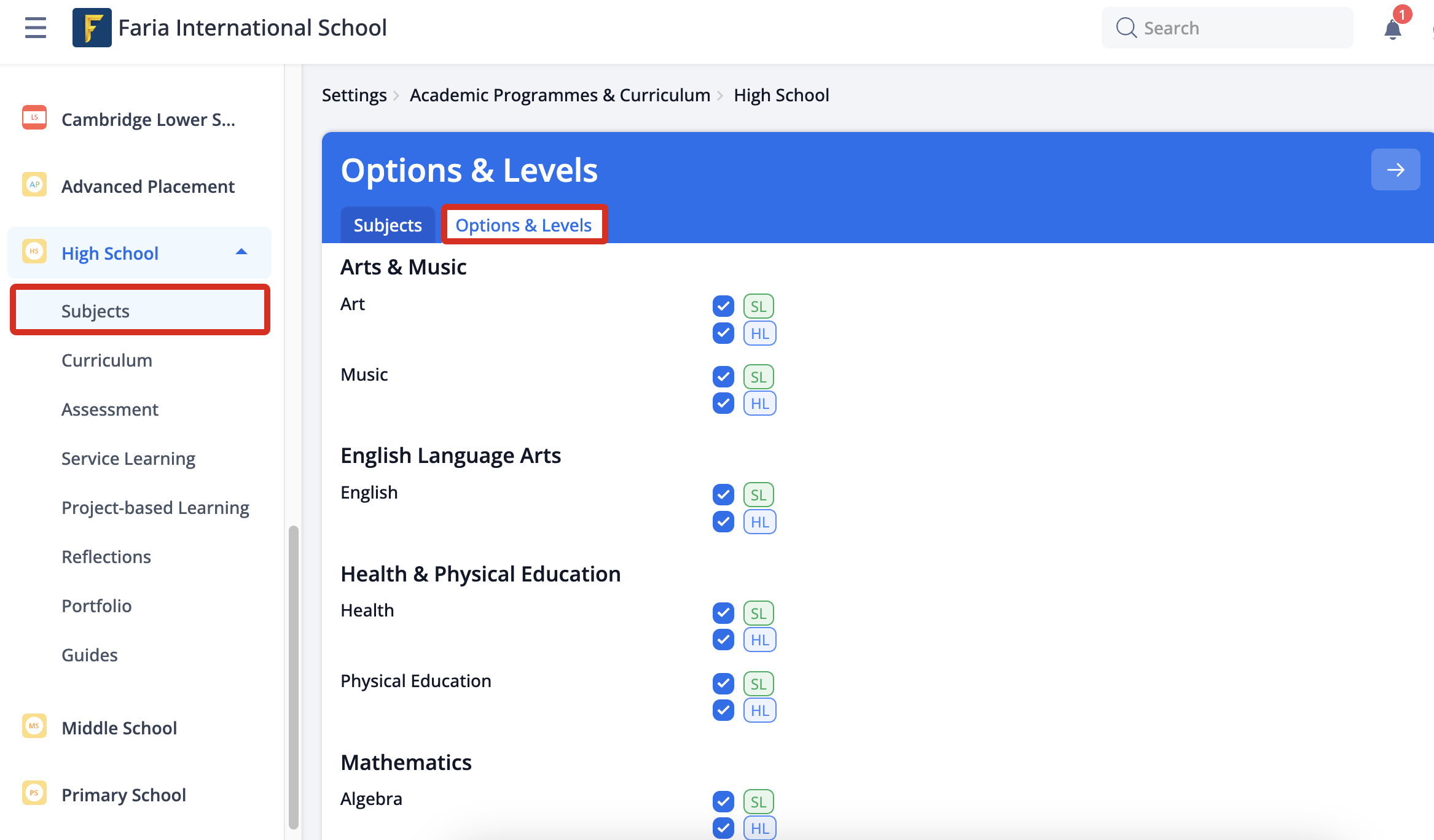The height and width of the screenshot is (840, 1434).
Task: Open Curriculum in the sidebar
Action: (x=107, y=360)
